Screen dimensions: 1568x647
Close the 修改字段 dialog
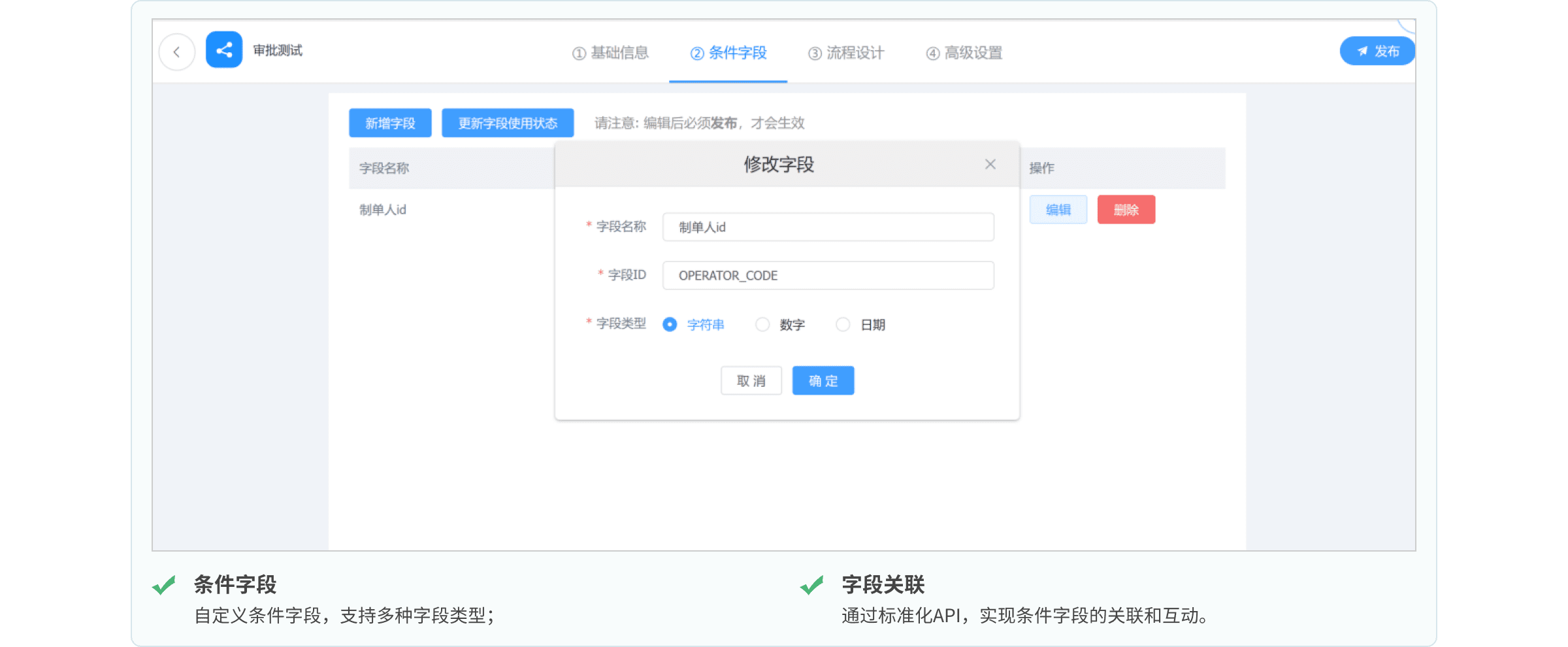pyautogui.click(x=990, y=165)
